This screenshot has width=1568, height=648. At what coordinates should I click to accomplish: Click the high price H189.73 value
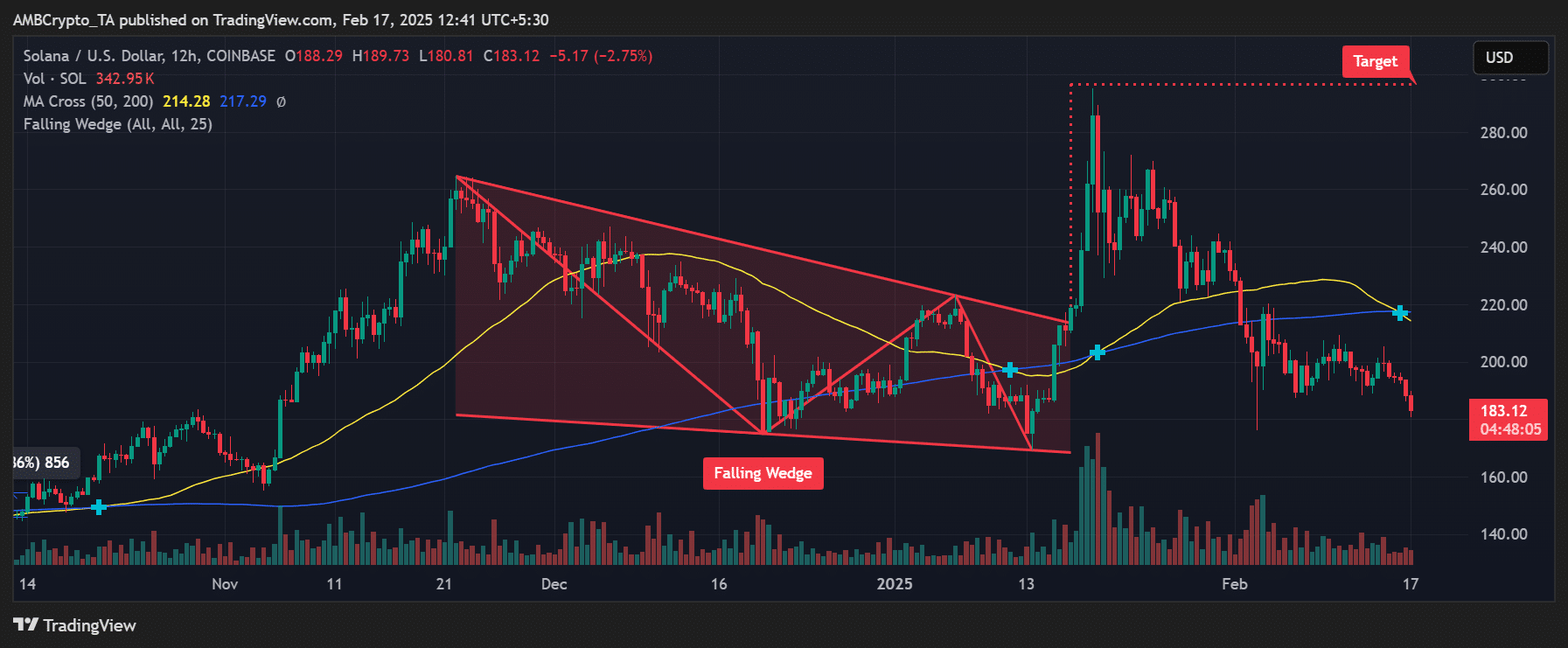click(x=380, y=56)
